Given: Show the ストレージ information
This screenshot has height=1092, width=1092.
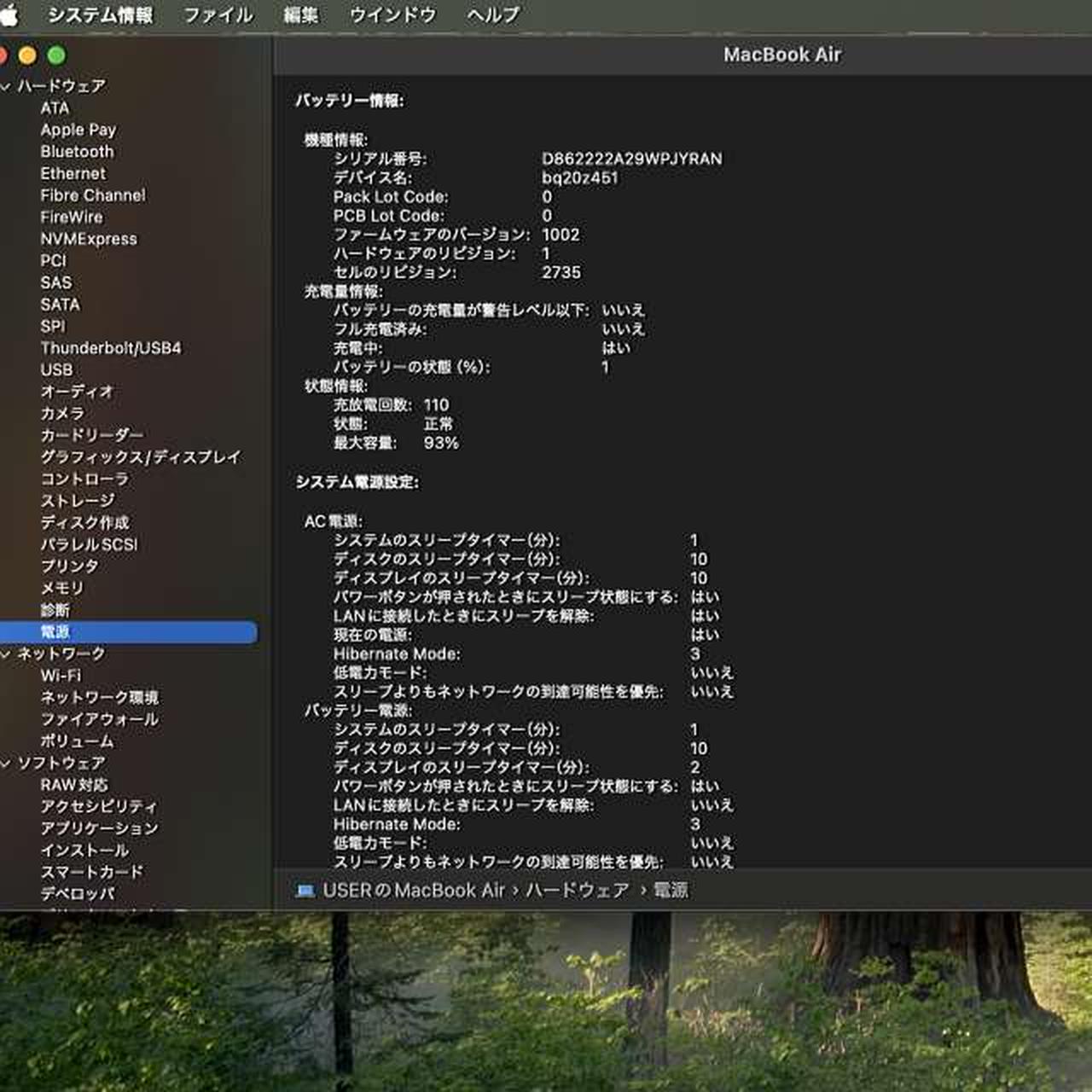Looking at the screenshot, I should 78,501.
